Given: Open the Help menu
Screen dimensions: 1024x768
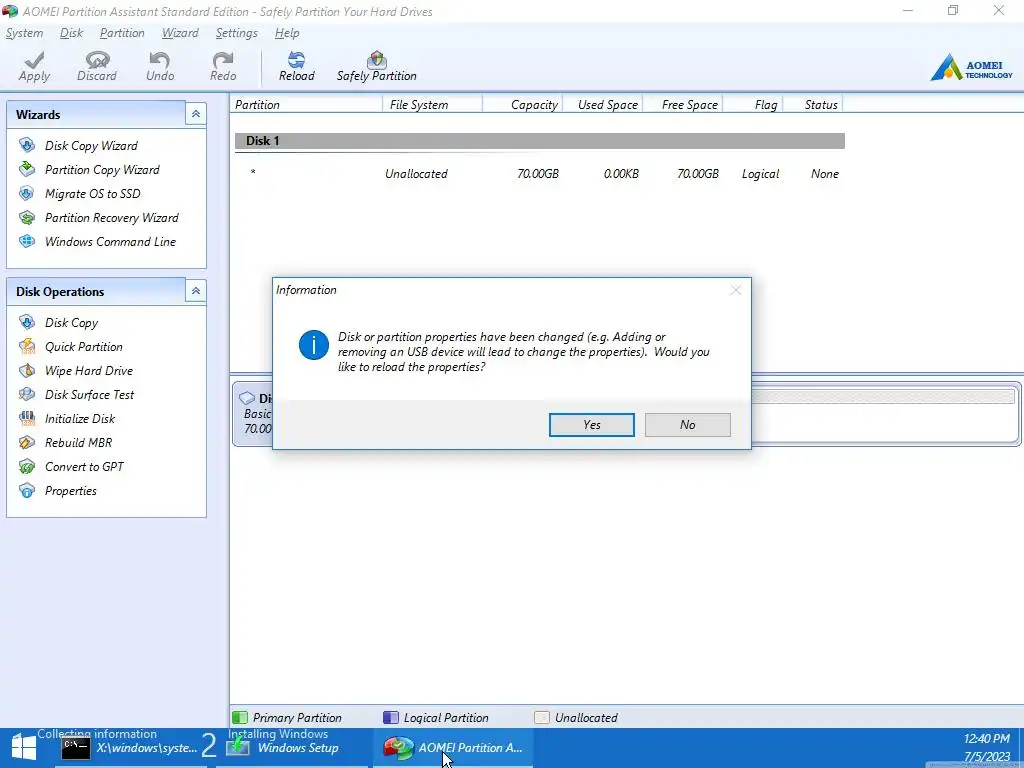Looking at the screenshot, I should click(x=287, y=33).
